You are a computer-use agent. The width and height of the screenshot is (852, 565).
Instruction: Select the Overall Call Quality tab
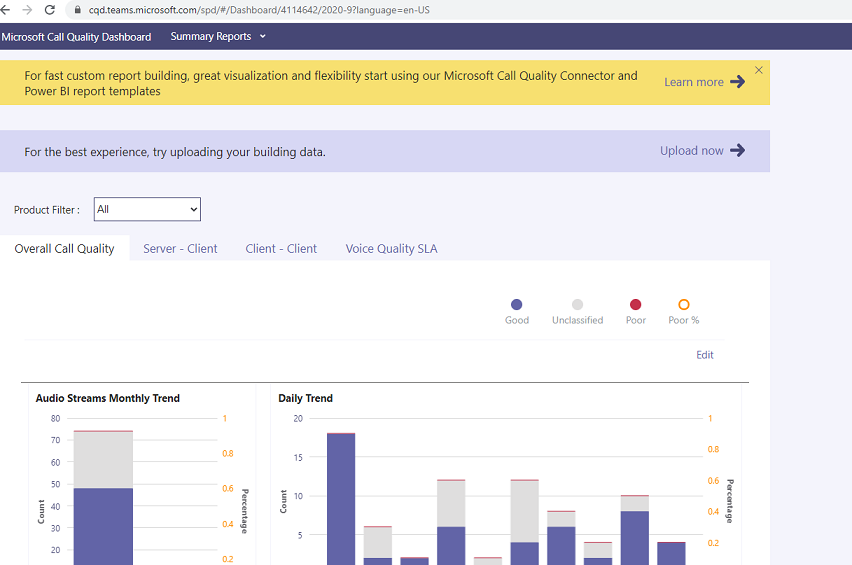point(65,249)
